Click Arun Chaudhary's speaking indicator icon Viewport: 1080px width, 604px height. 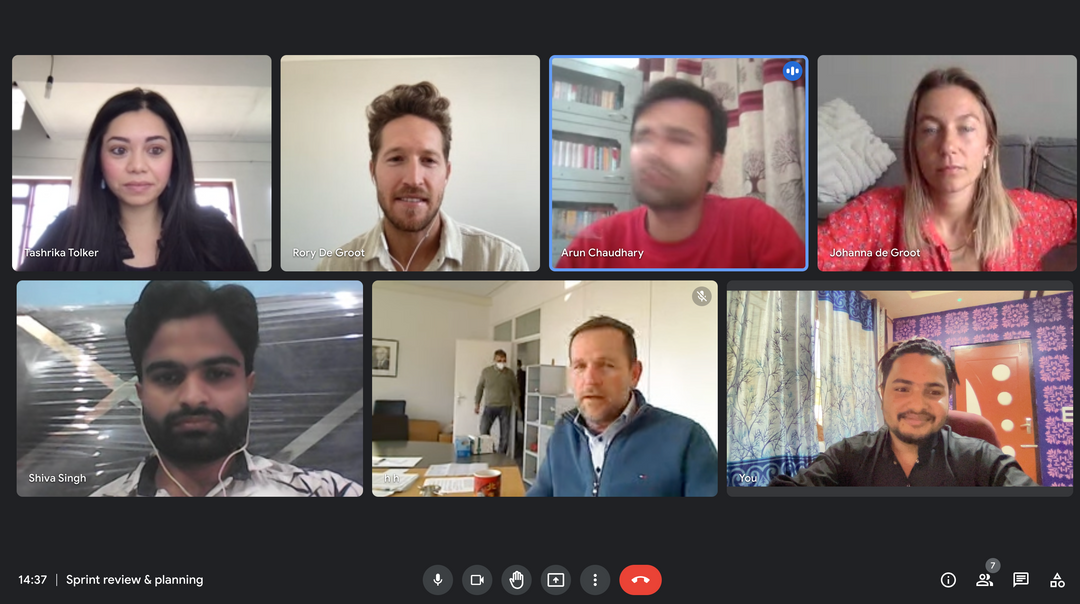point(792,71)
